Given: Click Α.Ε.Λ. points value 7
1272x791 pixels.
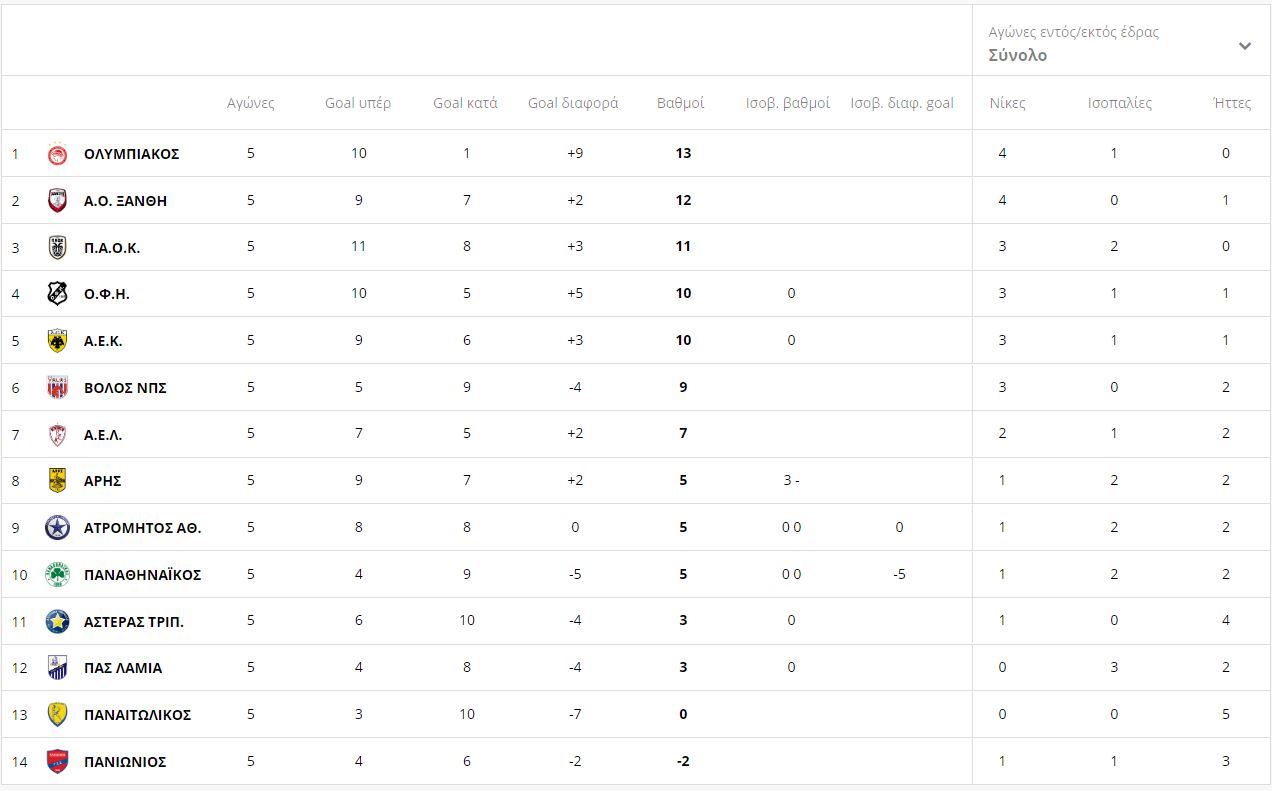Looking at the screenshot, I should click(683, 434).
